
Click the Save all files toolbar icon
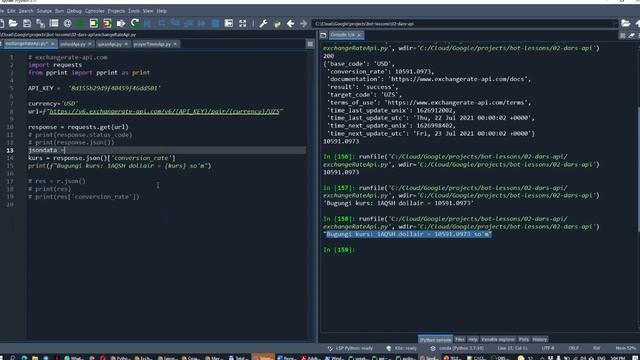click(40, 24)
